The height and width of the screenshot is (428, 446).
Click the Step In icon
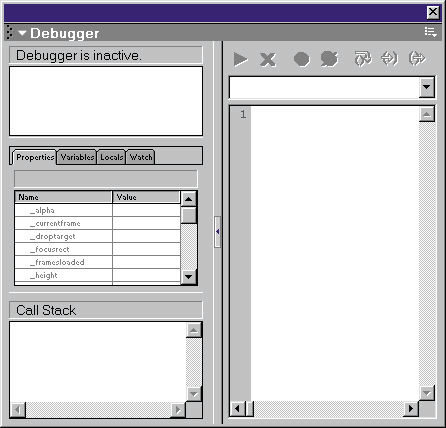[x=389, y=59]
